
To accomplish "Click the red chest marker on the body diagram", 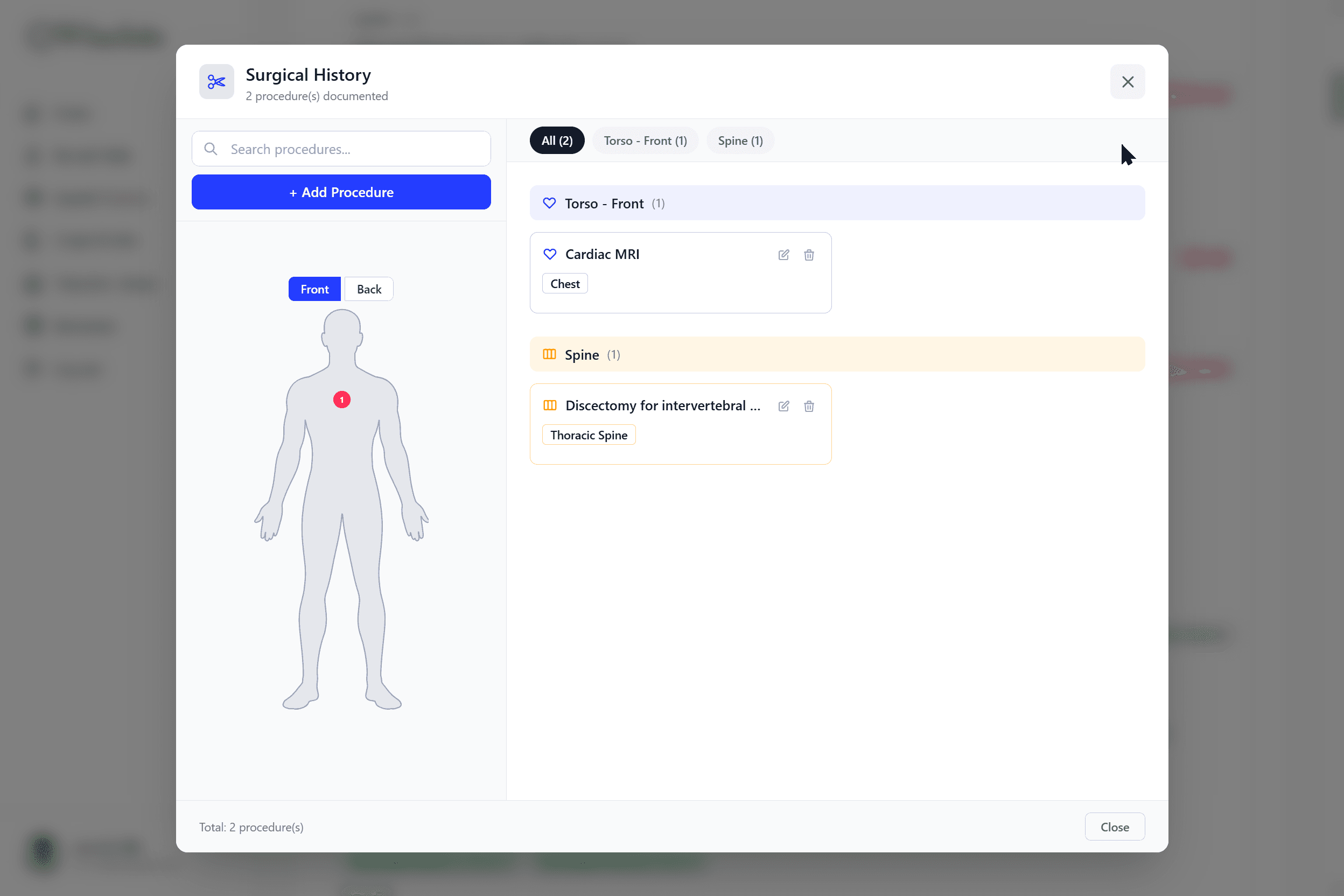I will click(341, 399).
